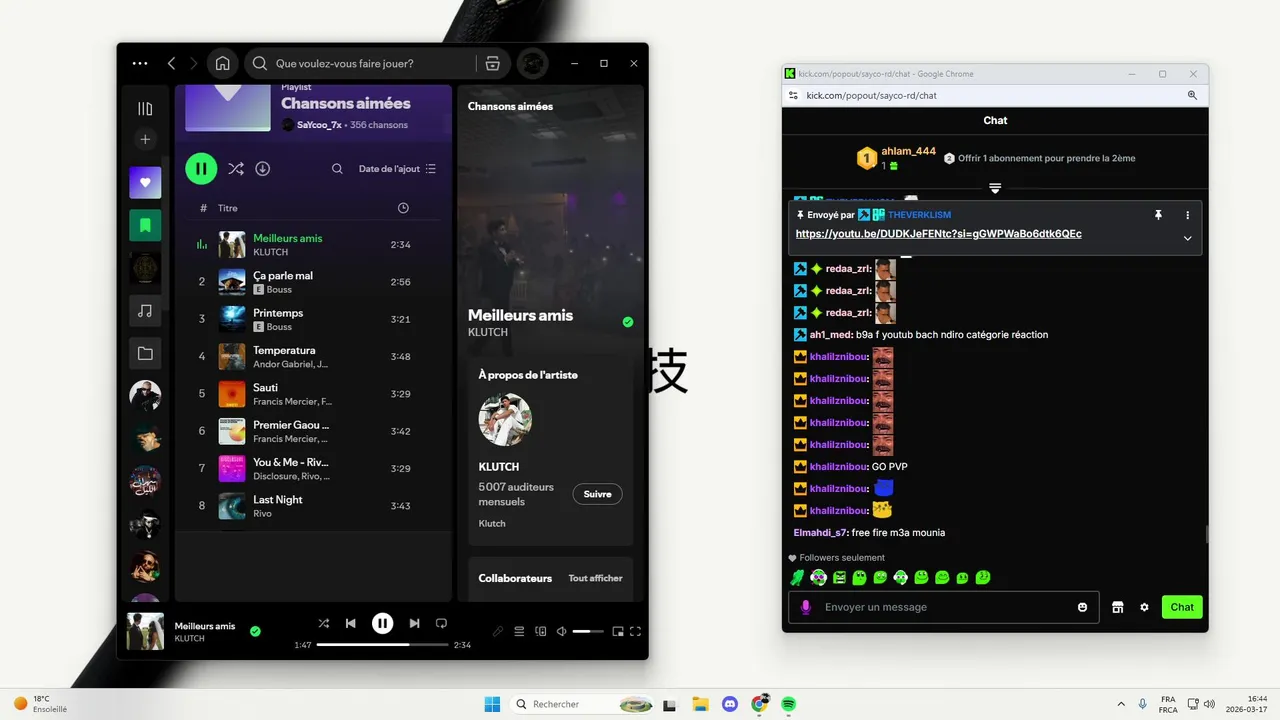Open the playback queue icon

click(x=519, y=631)
